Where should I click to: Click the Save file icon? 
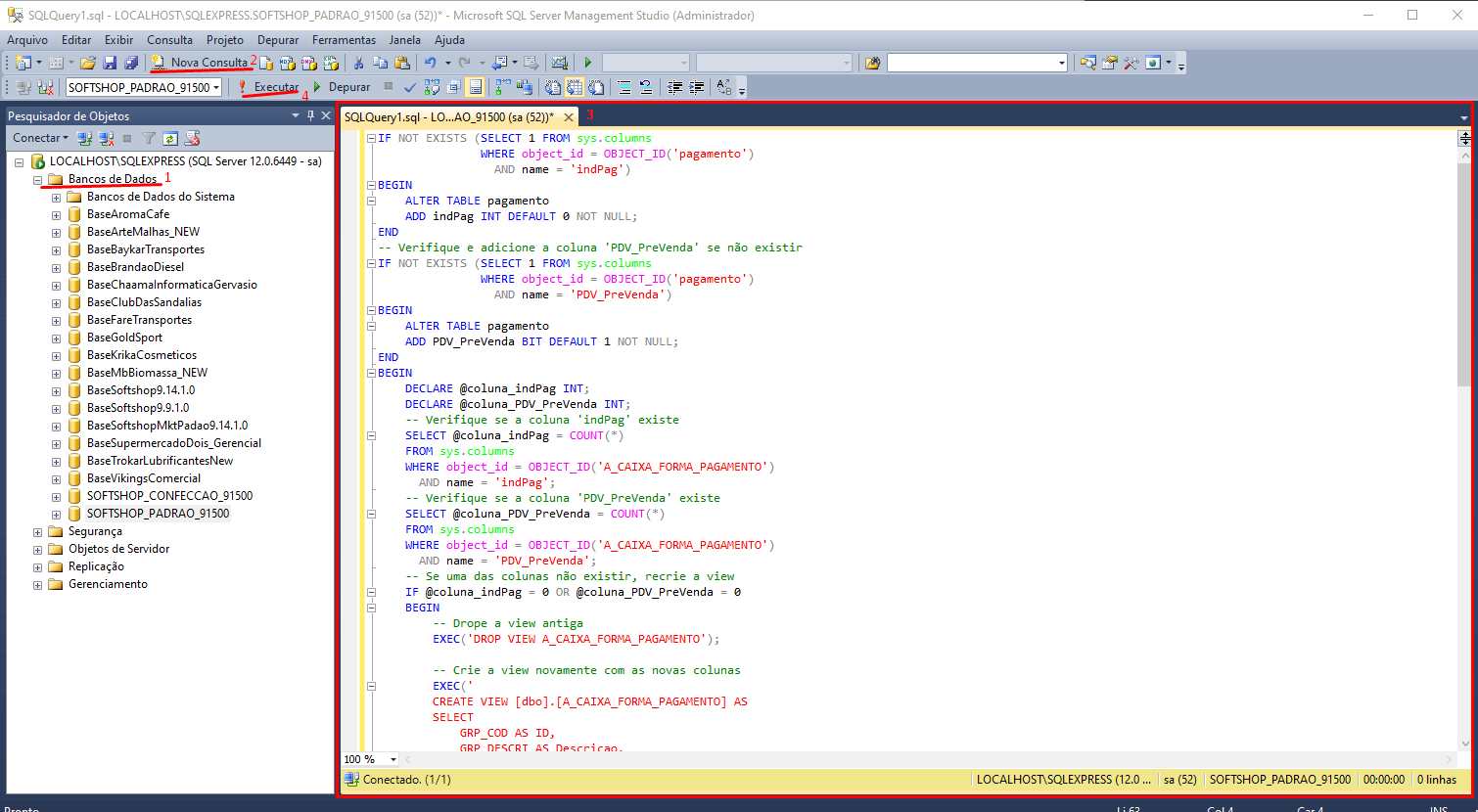click(x=110, y=63)
